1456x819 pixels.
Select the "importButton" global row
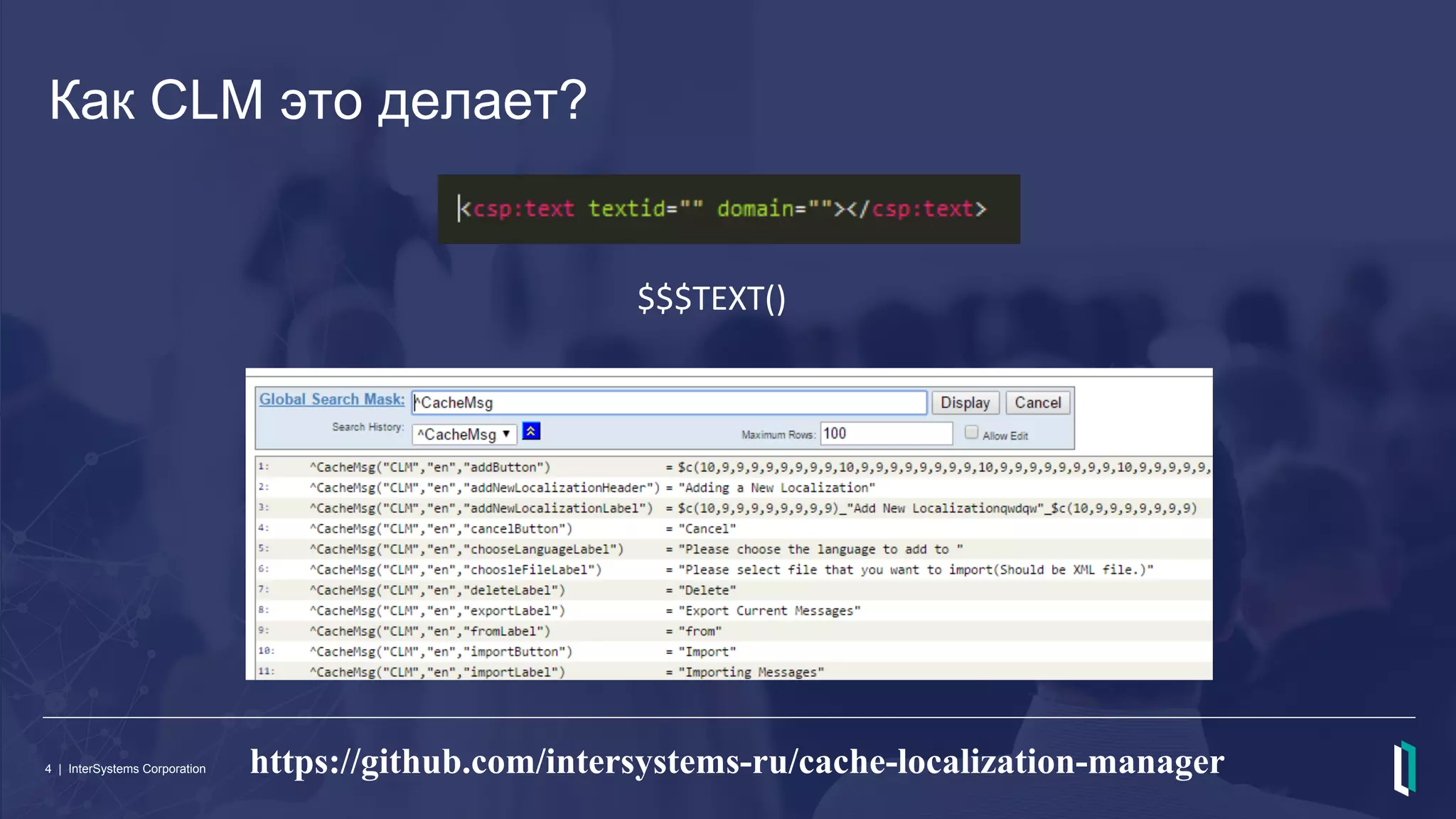[734, 652]
